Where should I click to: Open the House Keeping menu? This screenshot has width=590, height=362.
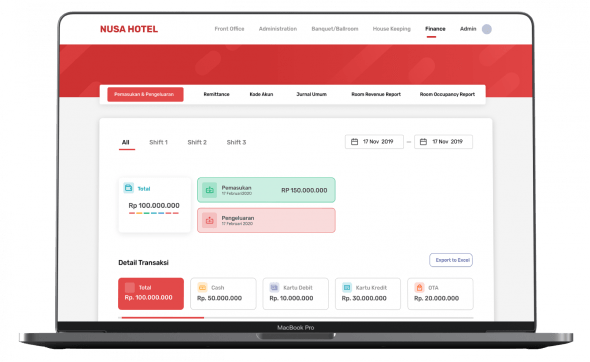(x=391, y=29)
